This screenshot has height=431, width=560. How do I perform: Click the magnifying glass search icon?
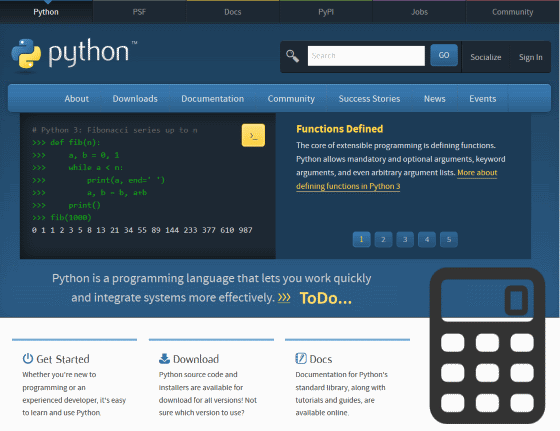[292, 56]
